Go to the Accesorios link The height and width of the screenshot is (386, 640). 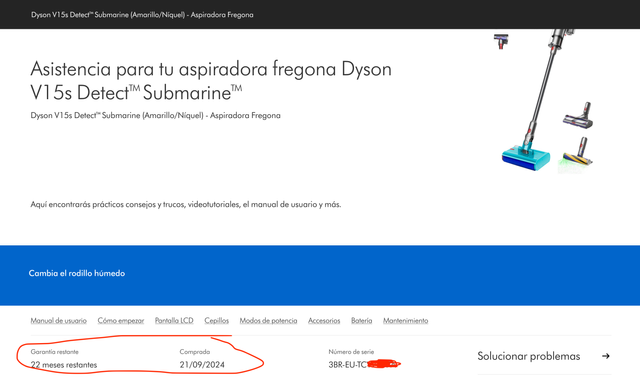[x=324, y=321]
